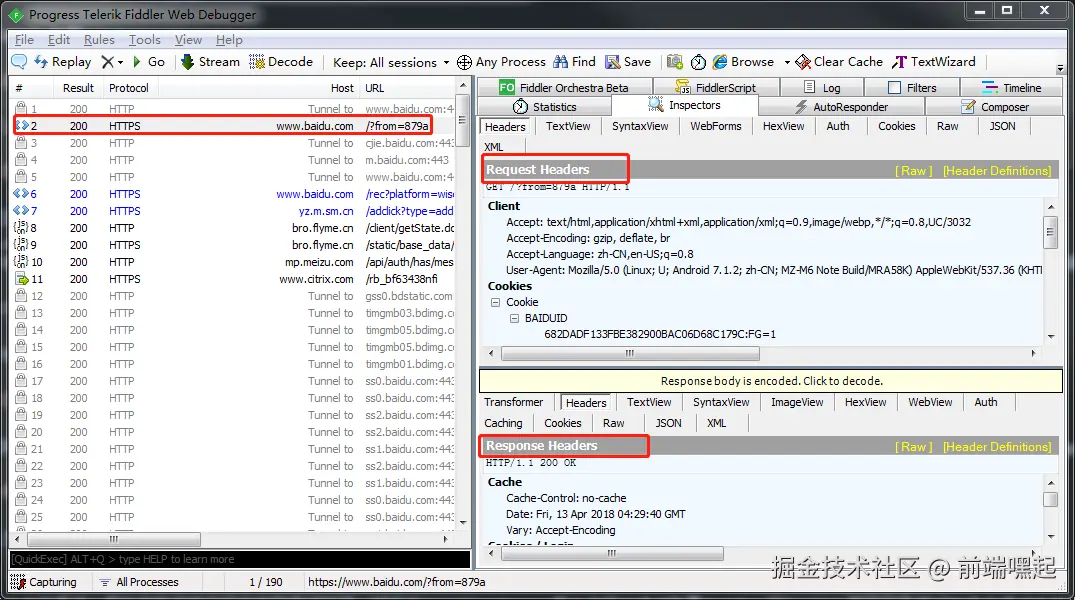Switch to the FiddlerScript tab
Screen dimensions: 1075x600
pos(716,87)
